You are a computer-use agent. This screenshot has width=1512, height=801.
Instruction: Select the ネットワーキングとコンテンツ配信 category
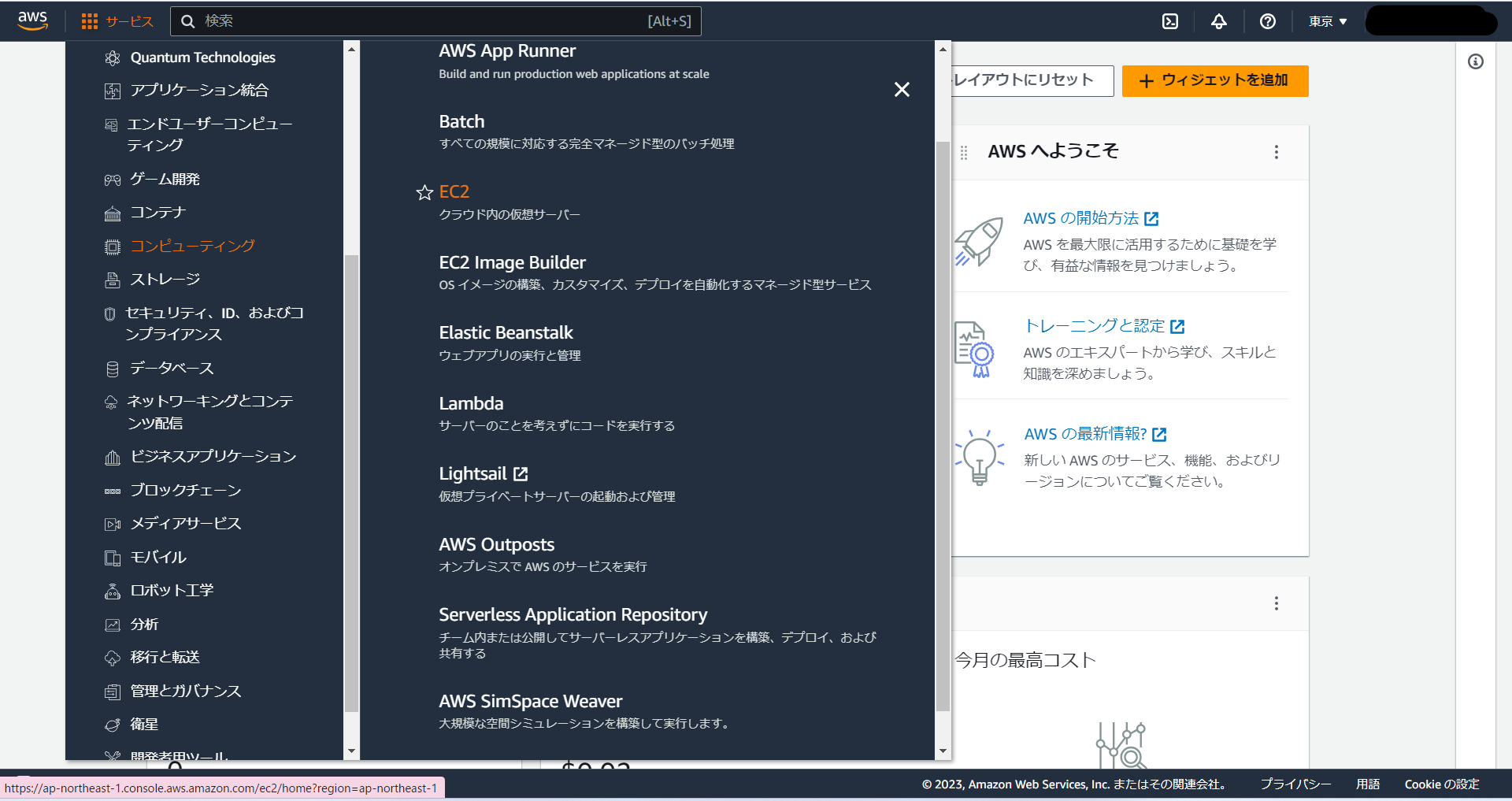tap(210, 412)
